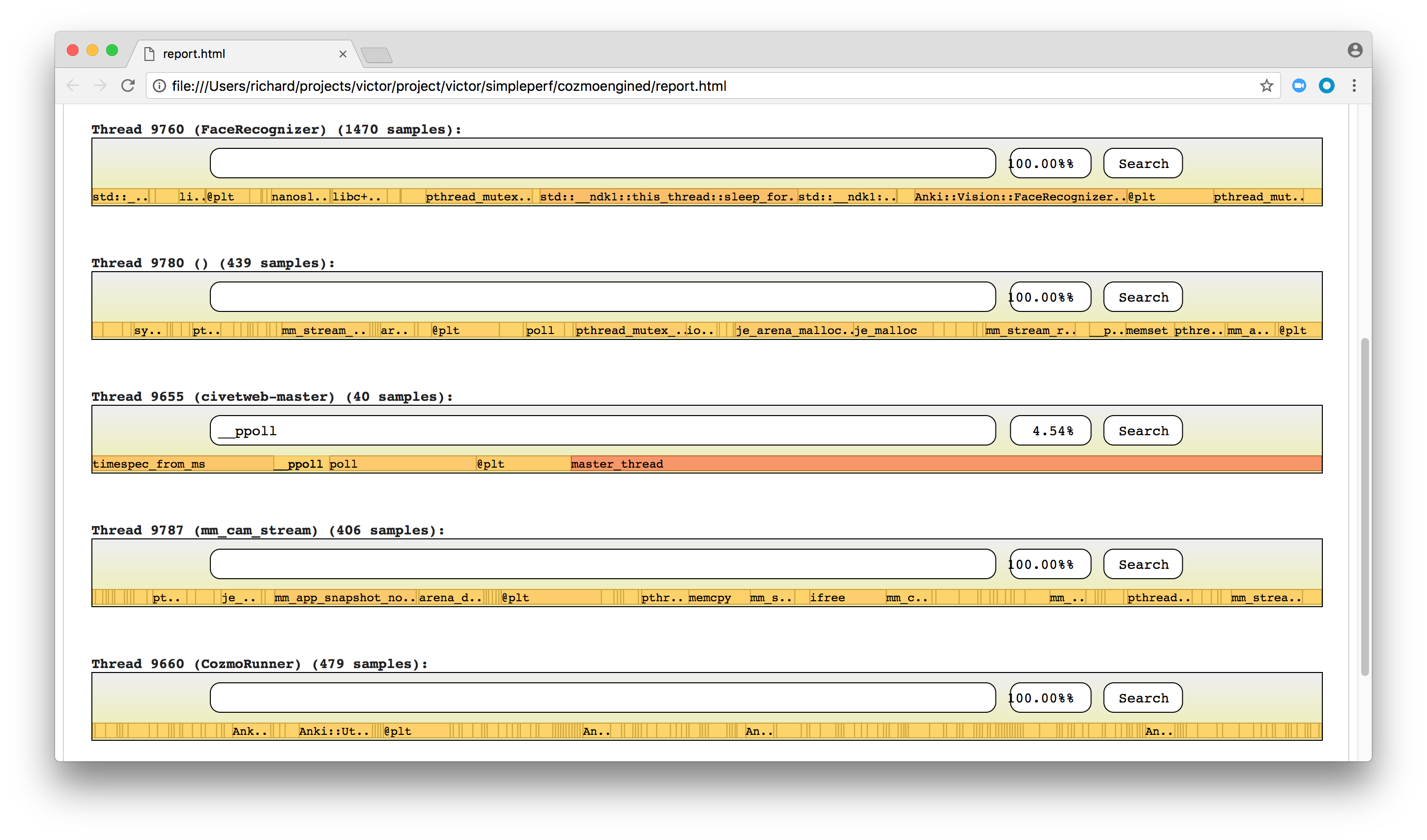Close the report.html tab
This screenshot has height=840, width=1427.
pyautogui.click(x=342, y=54)
